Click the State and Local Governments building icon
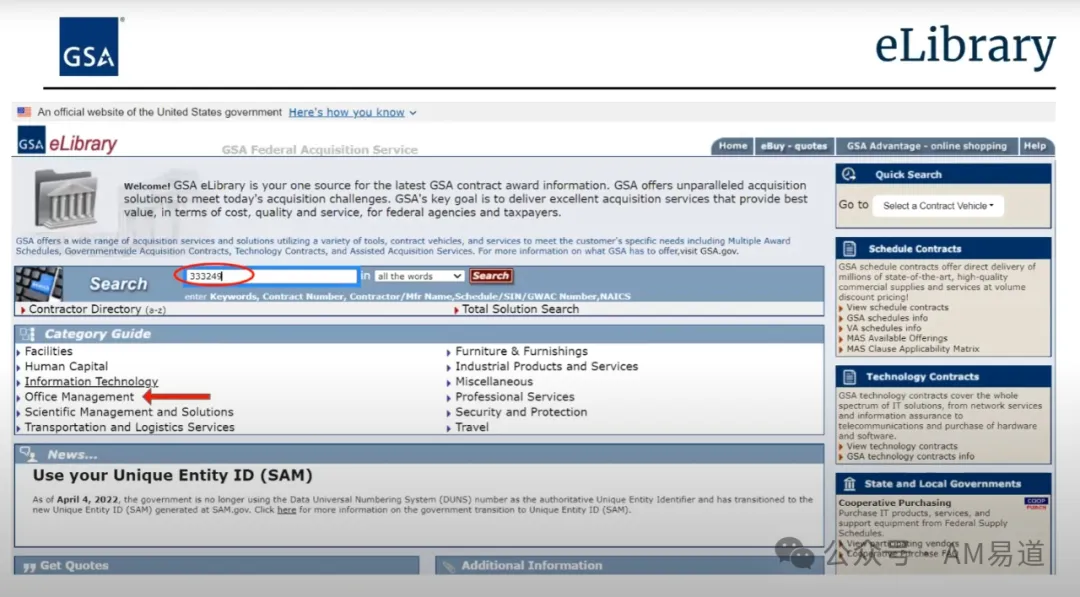The height and width of the screenshot is (597, 1080). (x=849, y=484)
